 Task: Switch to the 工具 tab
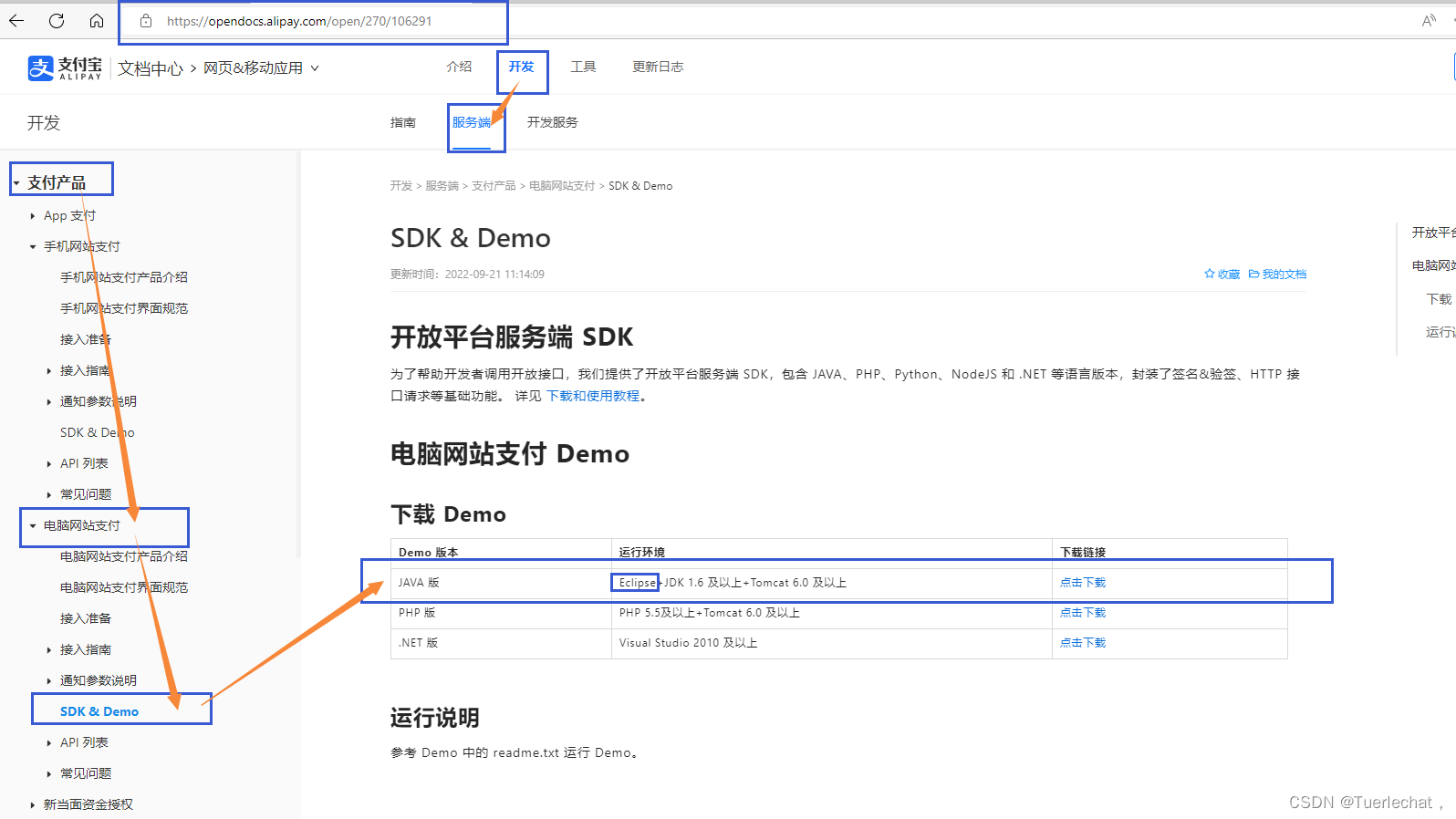583,67
